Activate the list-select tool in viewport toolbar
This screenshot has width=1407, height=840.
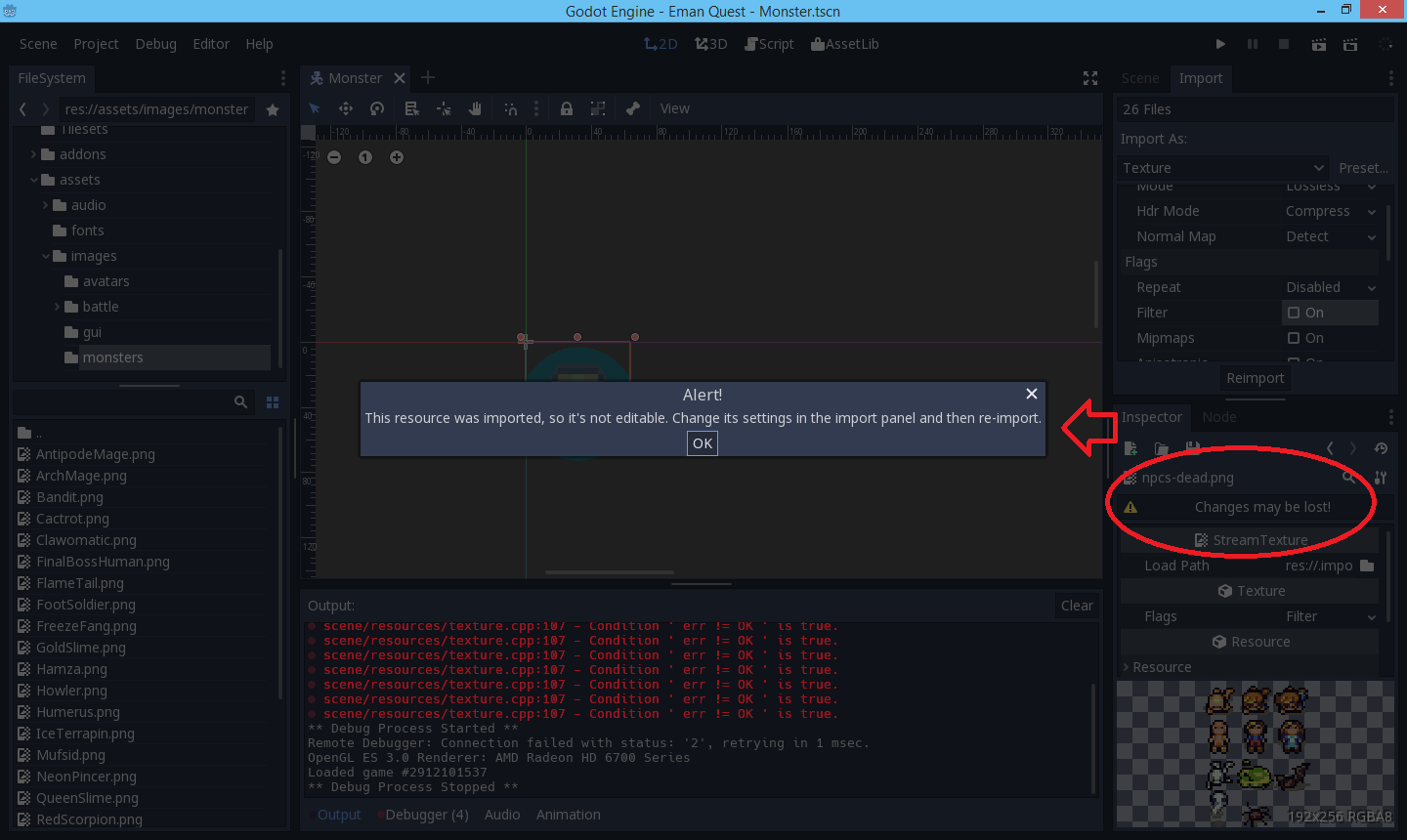411,108
